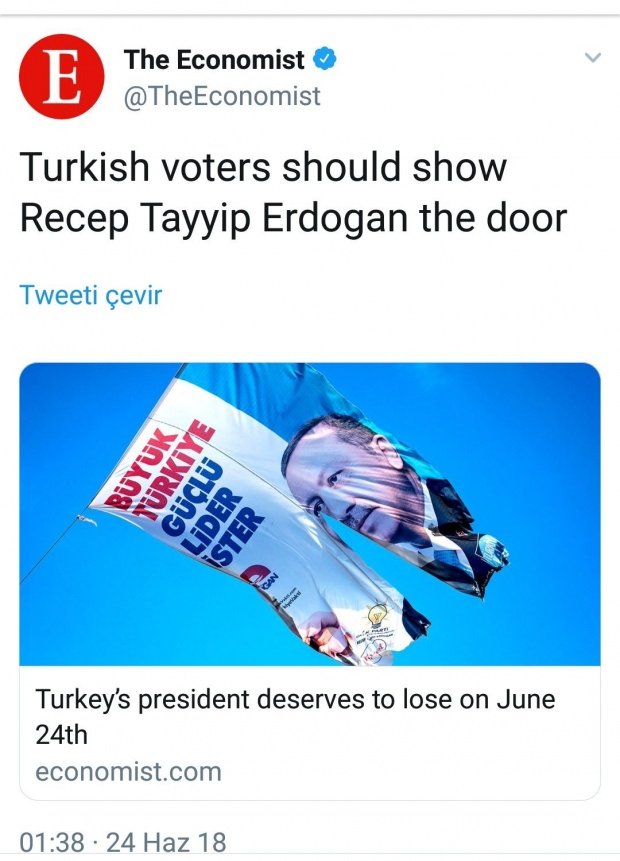Click the word Erdogan in tweet
This screenshot has width=620, height=861.
coord(334,218)
